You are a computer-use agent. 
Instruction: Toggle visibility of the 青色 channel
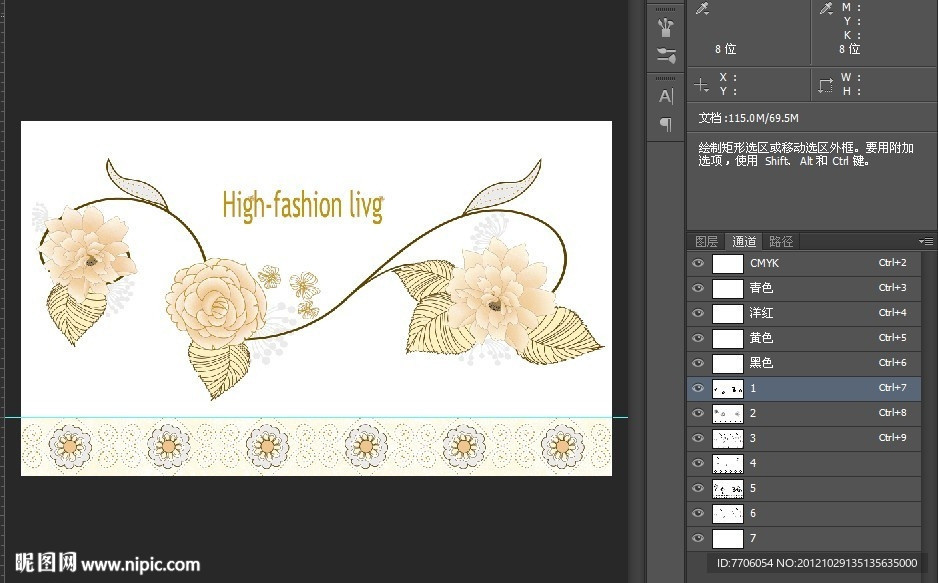[x=697, y=289]
